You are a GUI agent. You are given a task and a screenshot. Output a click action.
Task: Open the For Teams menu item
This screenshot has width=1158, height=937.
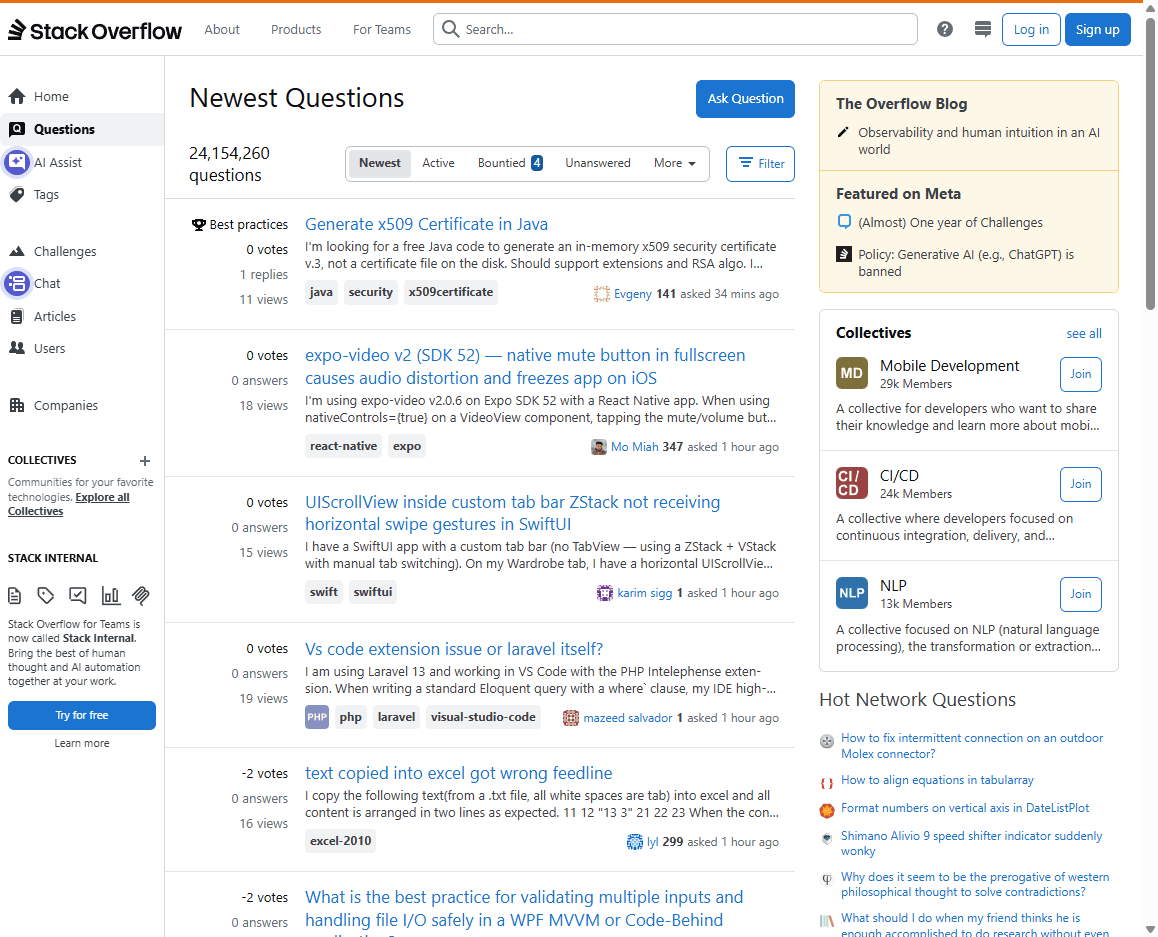pyautogui.click(x=382, y=30)
